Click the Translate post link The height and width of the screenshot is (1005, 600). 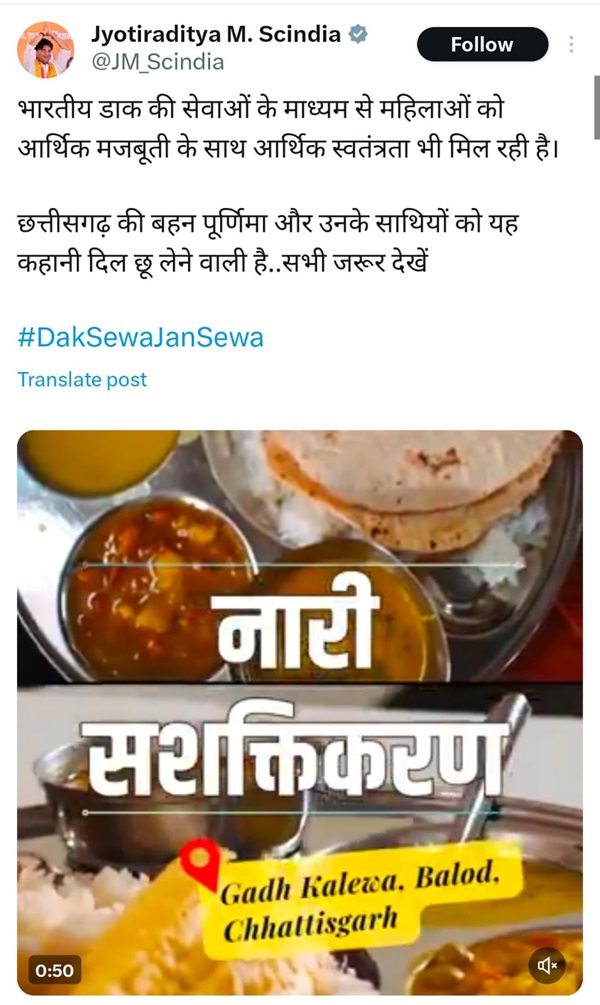(82, 379)
